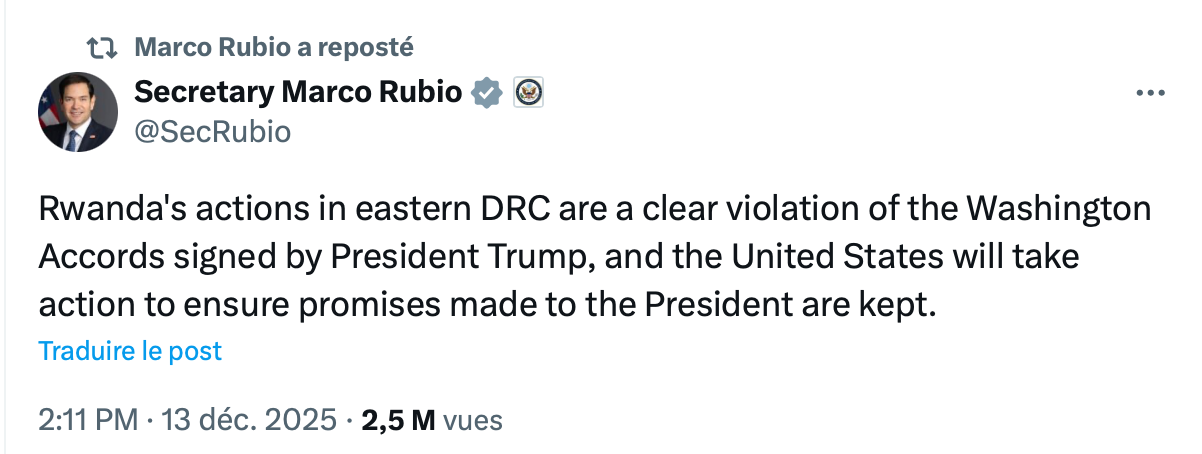Screen dimensions: 1202x454
Task: Click 'Washington' in the post's first line
Action: 1067,211
